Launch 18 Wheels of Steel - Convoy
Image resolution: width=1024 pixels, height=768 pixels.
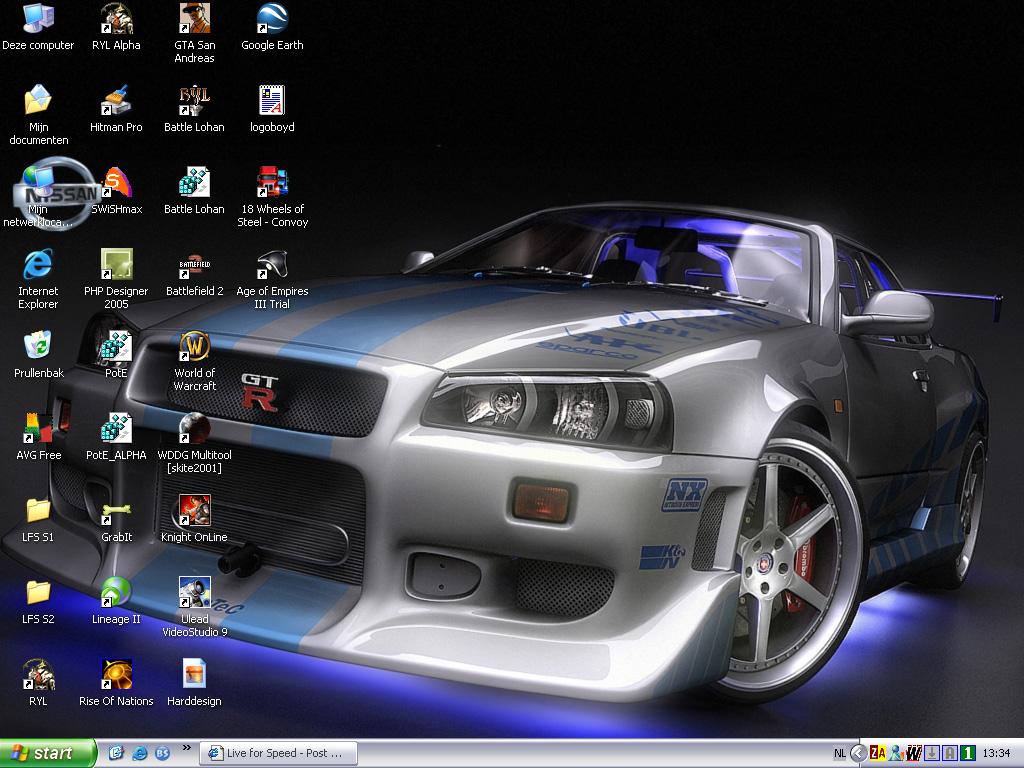272,197
